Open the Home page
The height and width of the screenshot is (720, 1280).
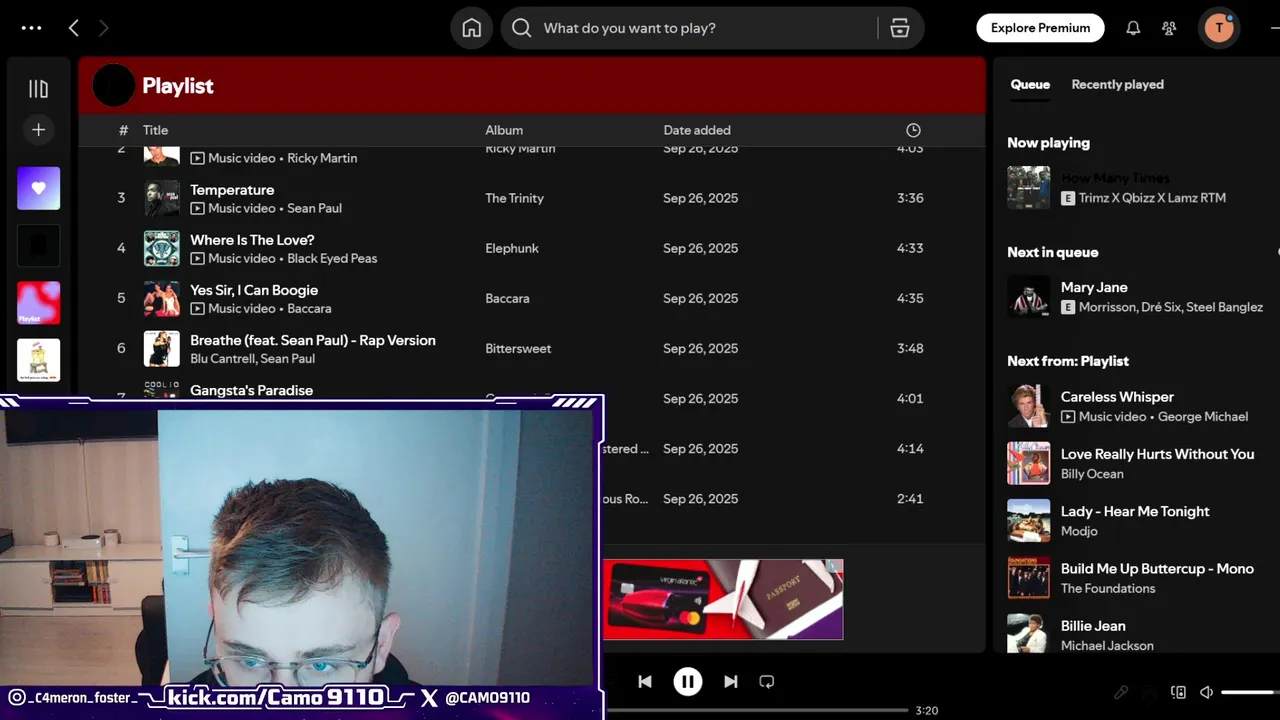pyautogui.click(x=472, y=28)
